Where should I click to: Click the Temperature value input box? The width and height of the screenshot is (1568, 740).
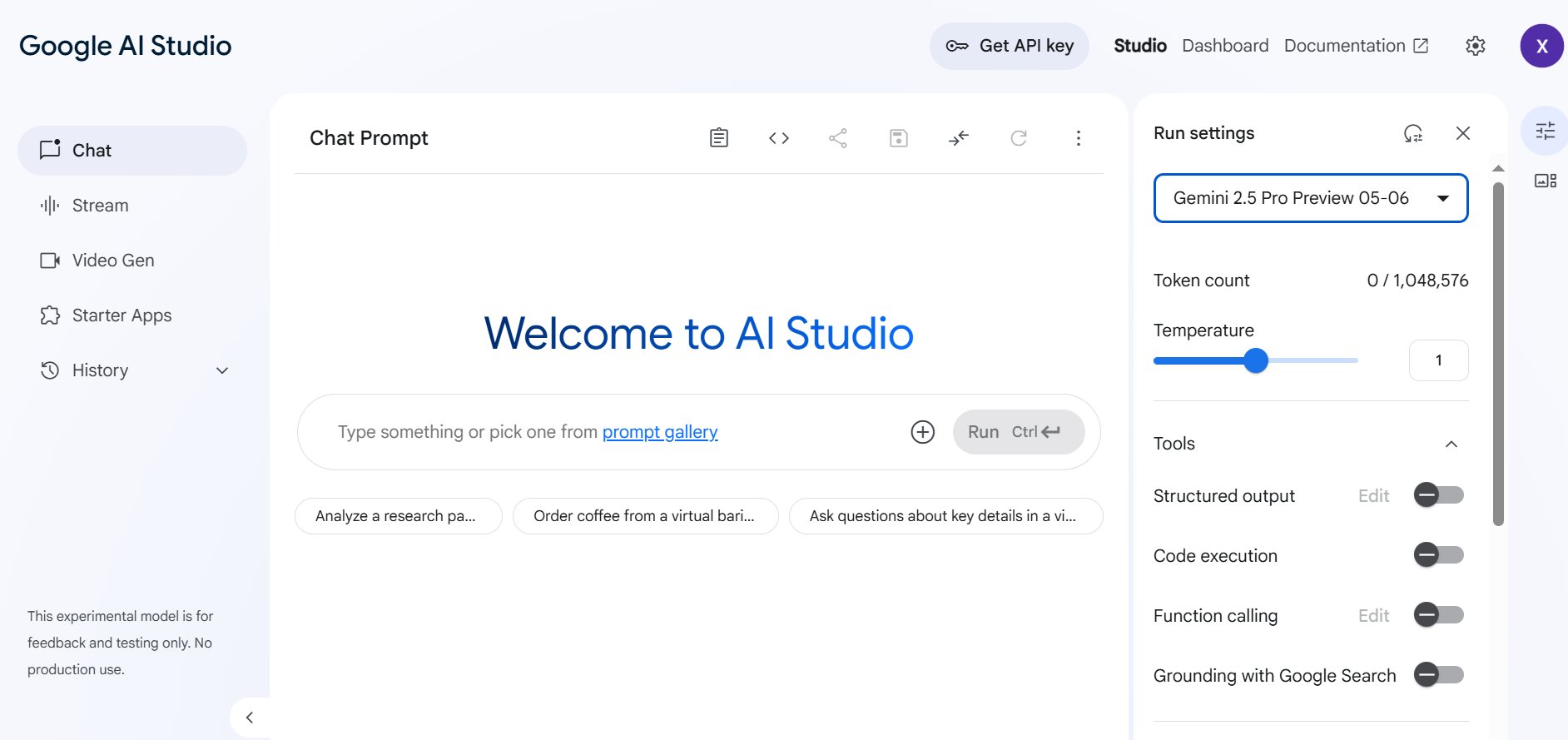[1439, 360]
